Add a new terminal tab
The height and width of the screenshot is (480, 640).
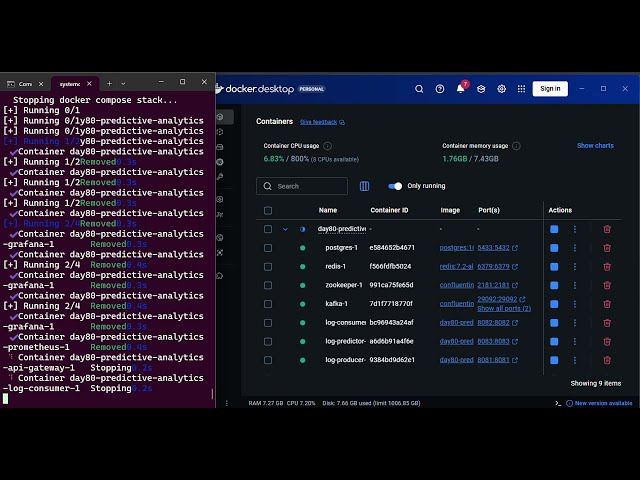coord(109,84)
